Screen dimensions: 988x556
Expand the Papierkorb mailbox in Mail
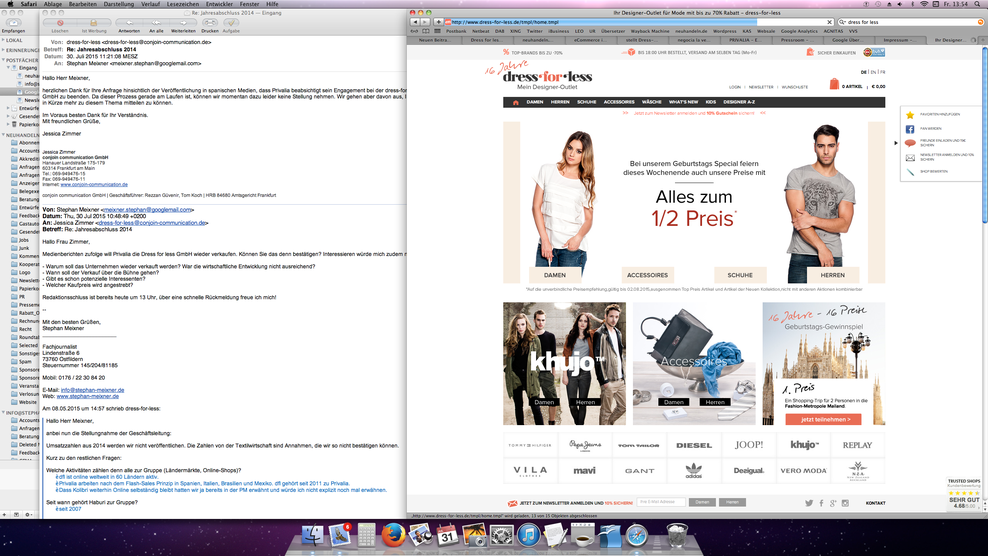8,125
